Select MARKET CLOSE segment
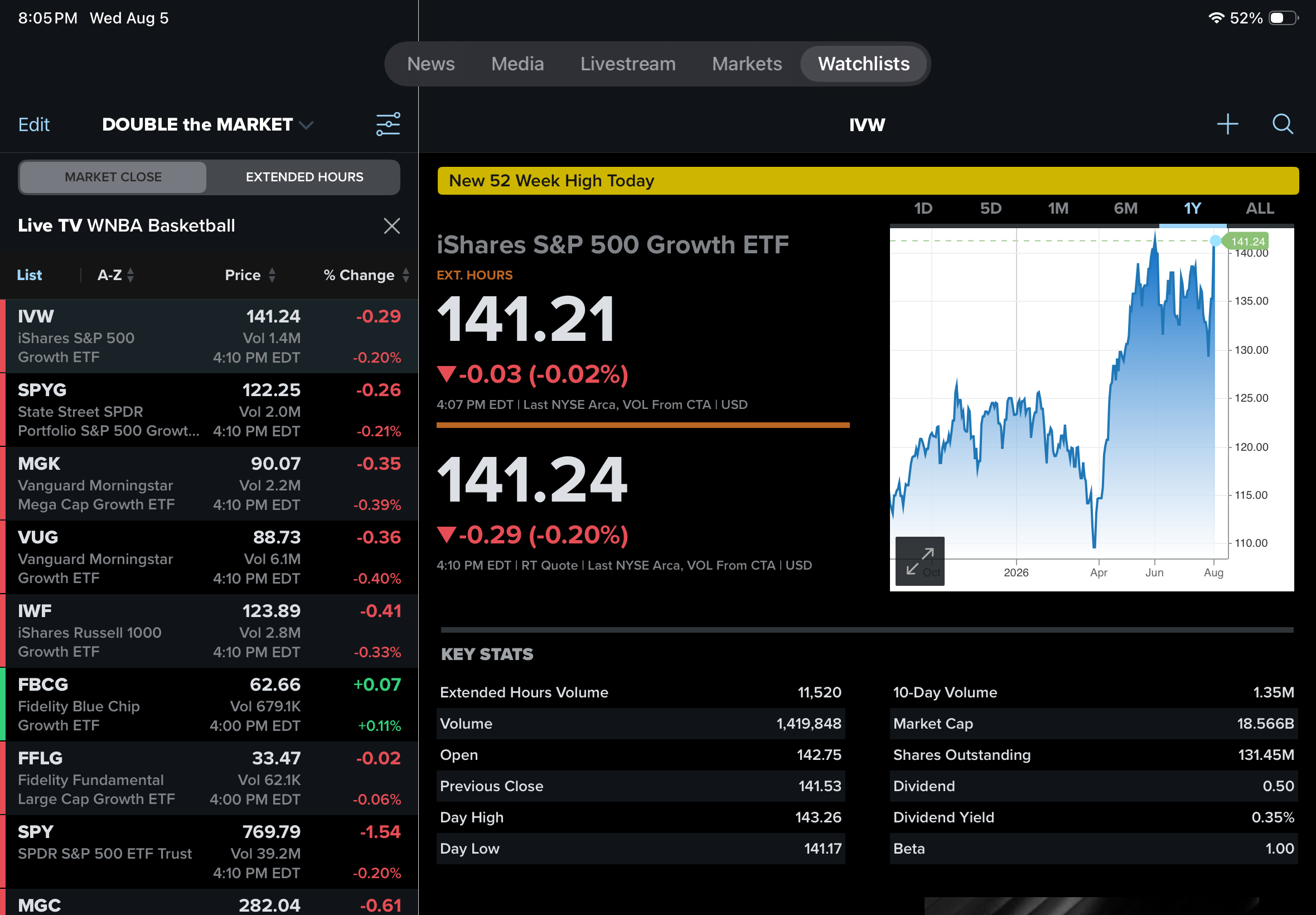The height and width of the screenshot is (915, 1316). (113, 177)
